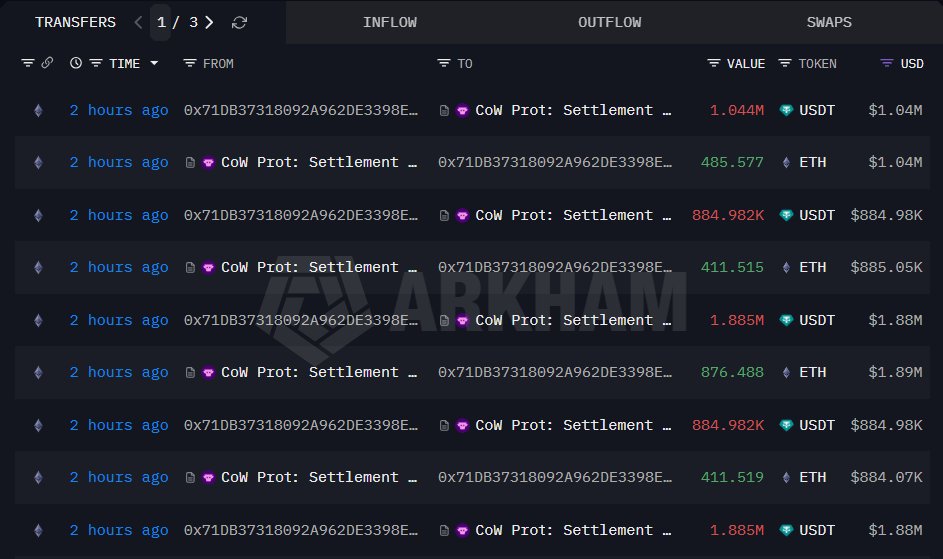This screenshot has height=559, width=943.
Task: Click contract icon in 1.044M USDT row
Action: (444, 111)
